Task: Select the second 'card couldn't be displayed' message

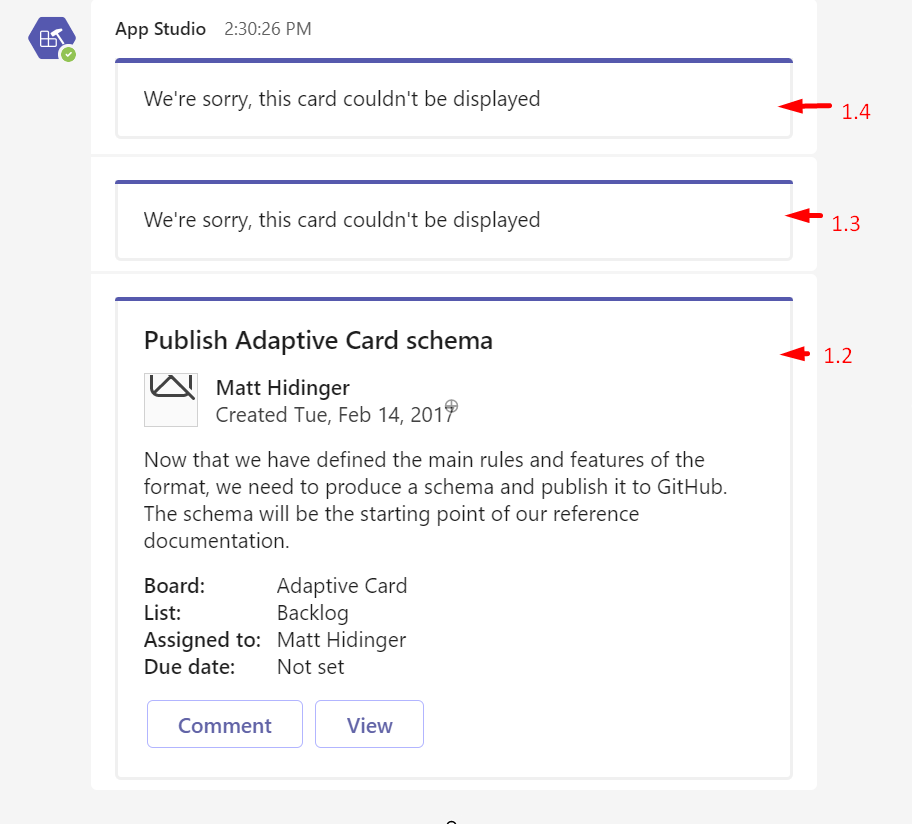Action: 340,219
